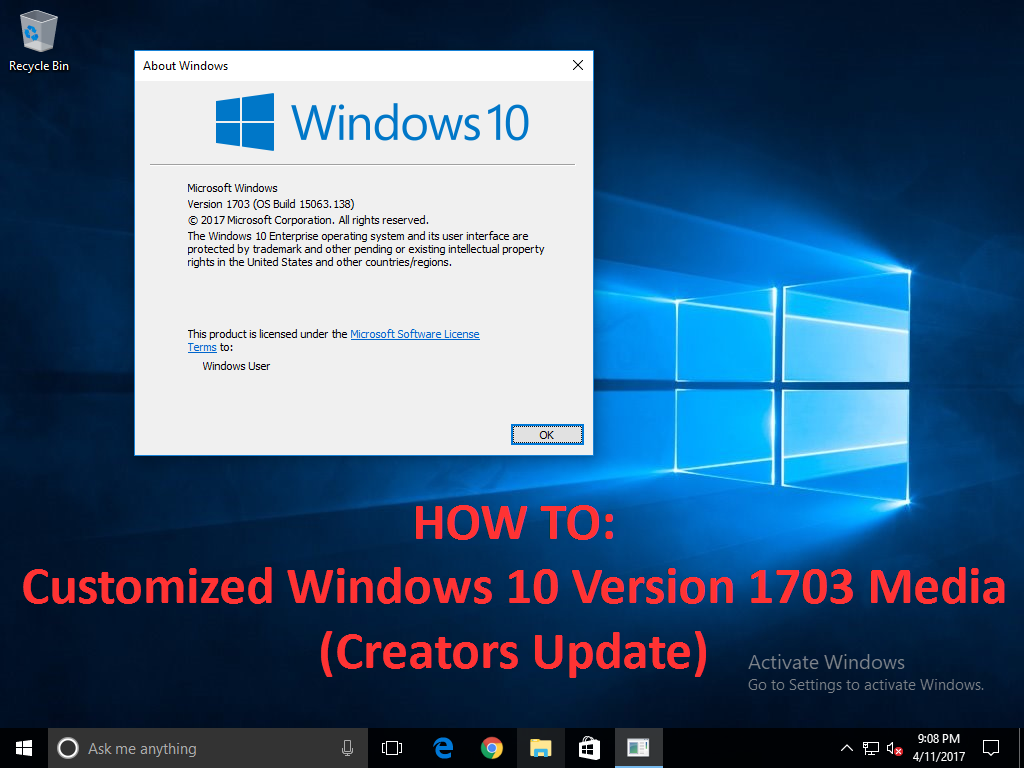Image resolution: width=1024 pixels, height=768 pixels.
Task: Open Task View from taskbar
Action: tap(392, 748)
